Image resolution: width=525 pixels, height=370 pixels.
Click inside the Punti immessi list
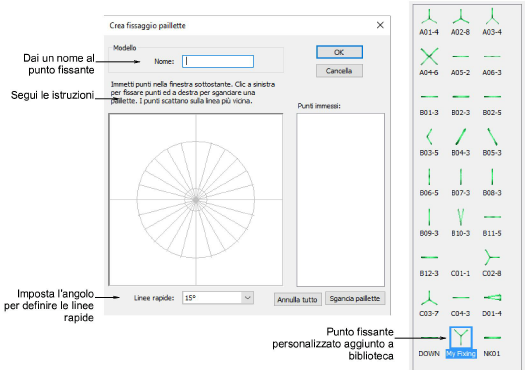pyautogui.click(x=341, y=200)
